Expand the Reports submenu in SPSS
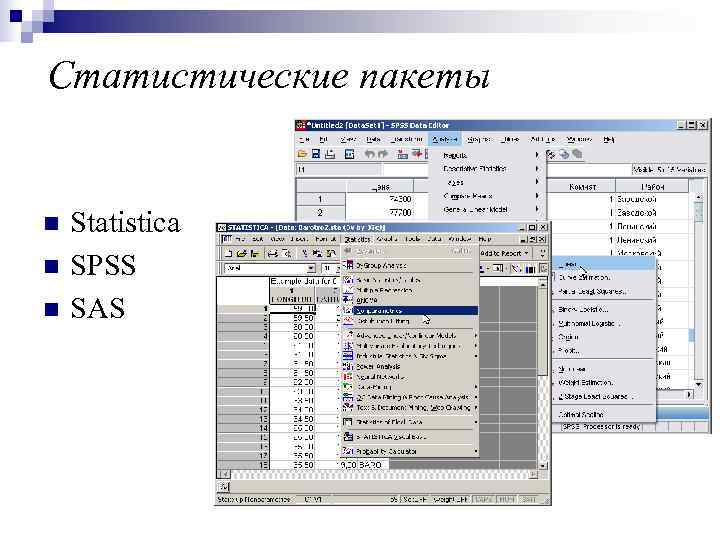This screenshot has height=540, width=720. (x=489, y=155)
